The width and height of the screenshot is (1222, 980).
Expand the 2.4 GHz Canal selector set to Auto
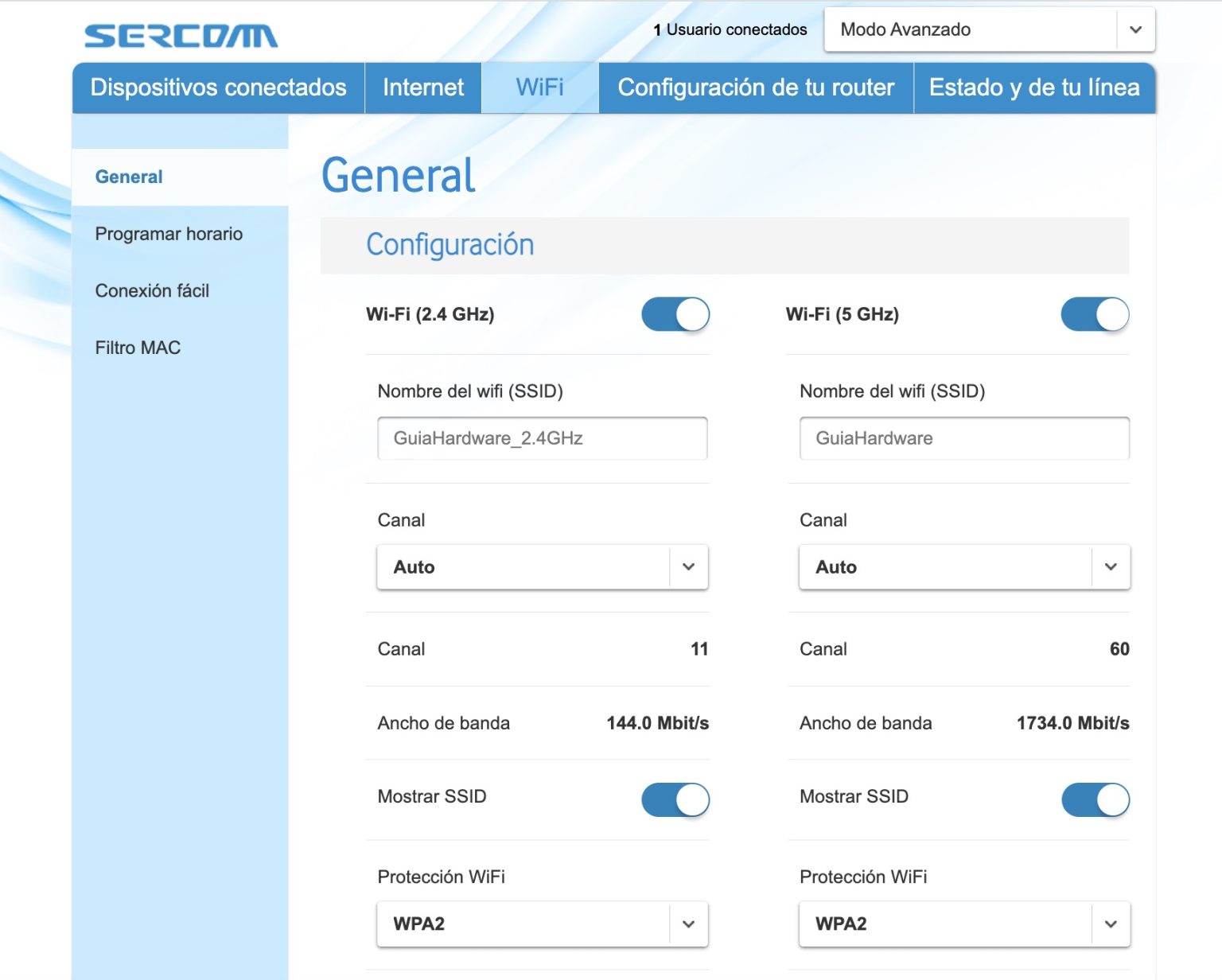click(541, 566)
